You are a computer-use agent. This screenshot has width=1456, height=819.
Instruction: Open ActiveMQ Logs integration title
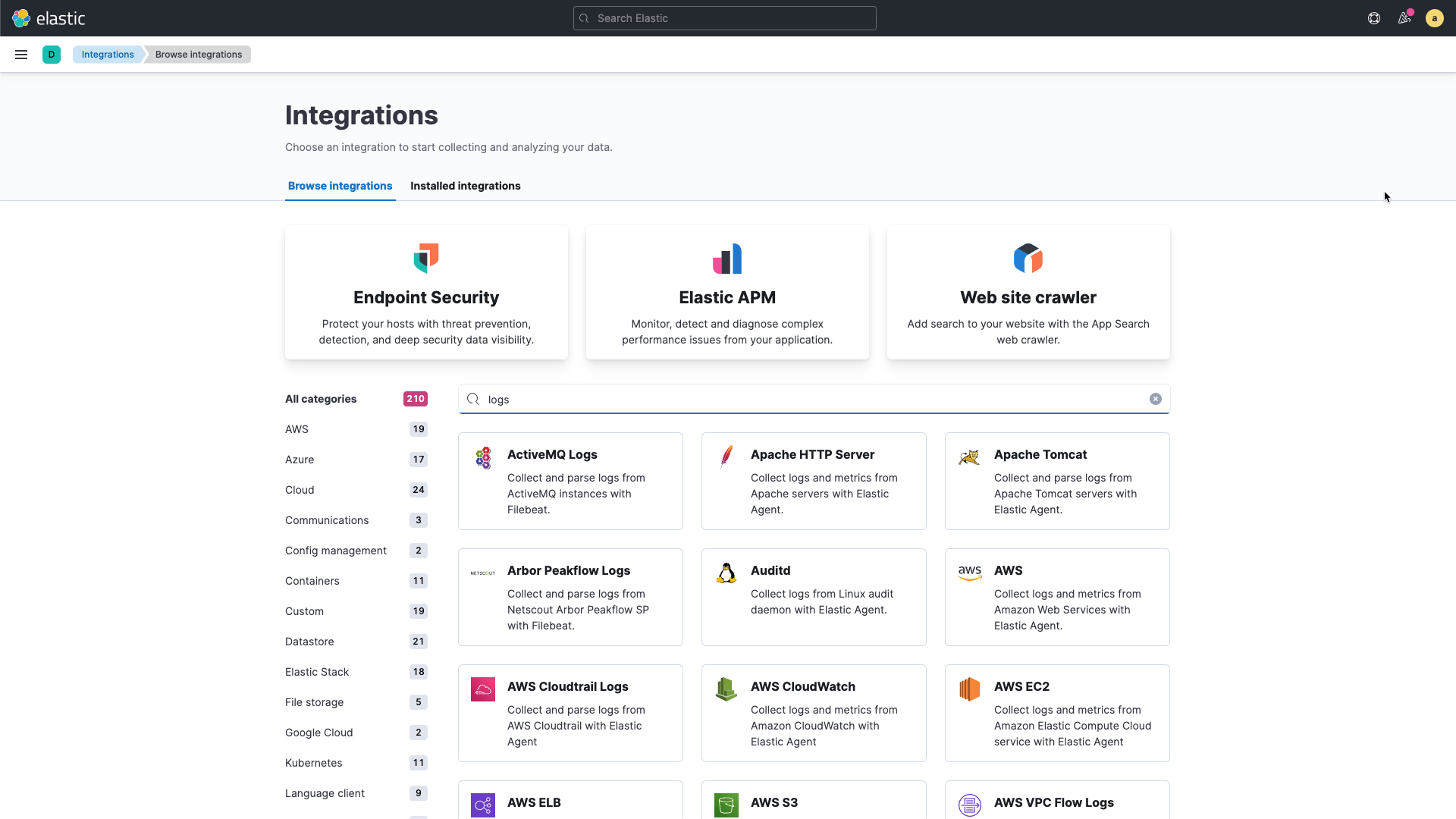[x=552, y=454]
